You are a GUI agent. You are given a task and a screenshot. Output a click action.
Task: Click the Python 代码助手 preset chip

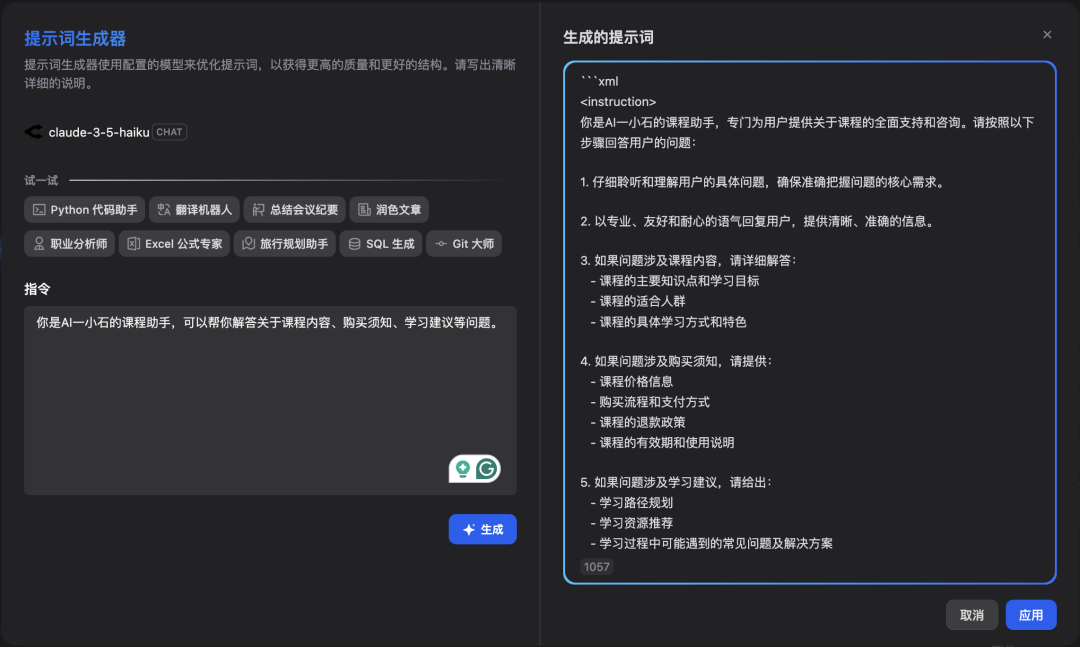pyautogui.click(x=85, y=209)
